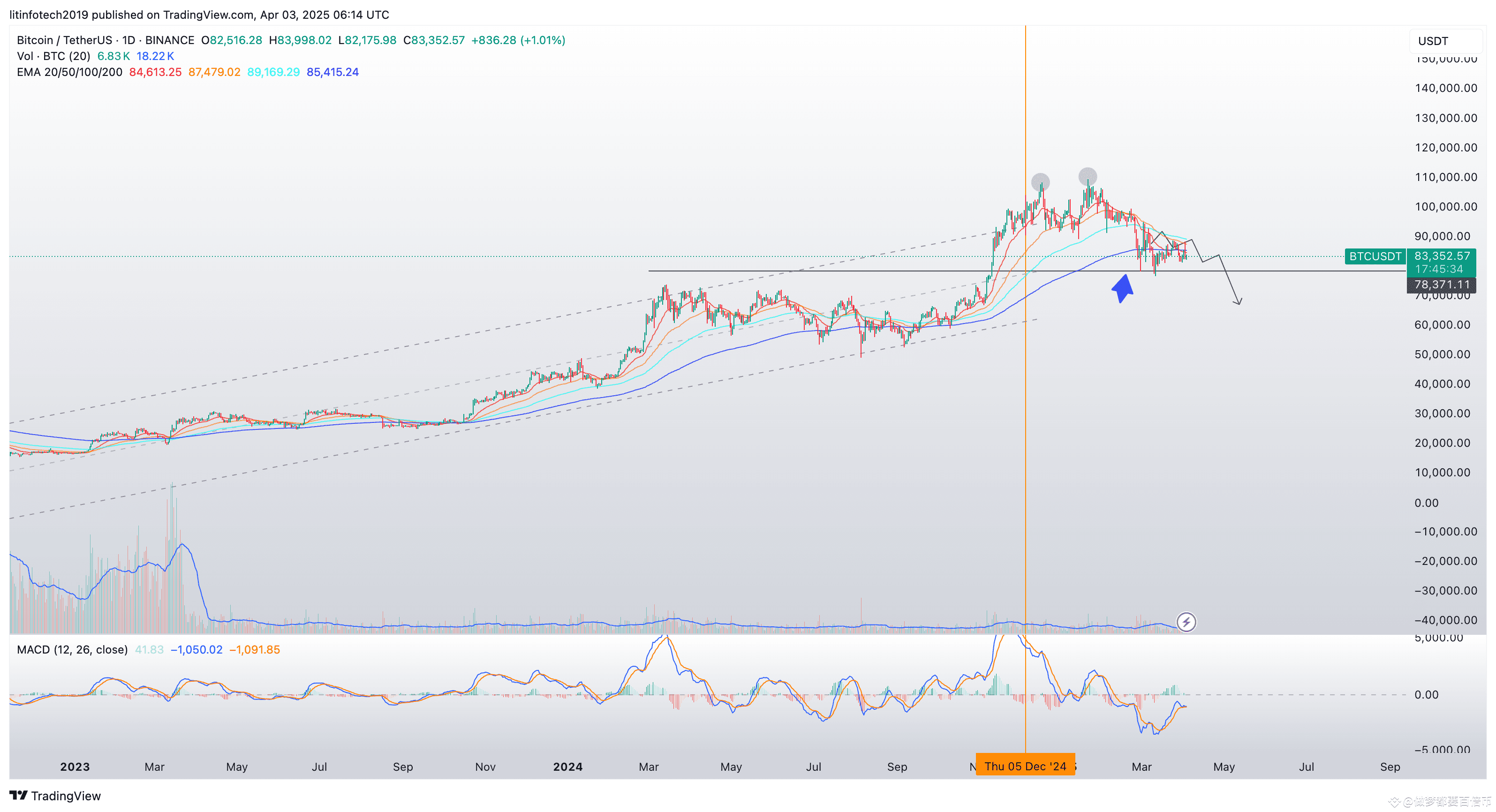Click the 20,000.00 price axis label
This screenshot has height=812, width=1496.
(x=1442, y=443)
